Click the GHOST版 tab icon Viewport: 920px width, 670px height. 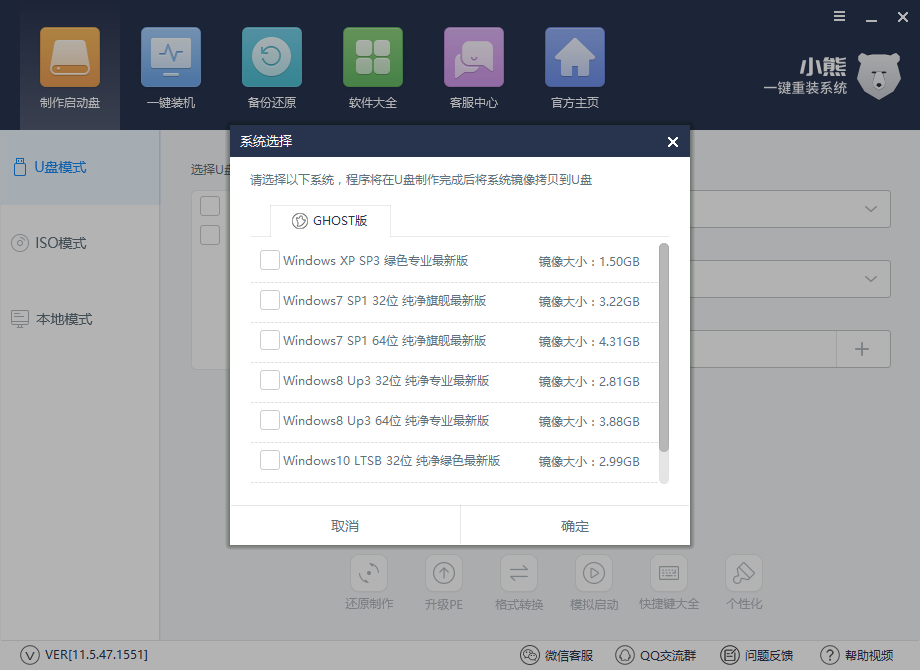(x=300, y=221)
